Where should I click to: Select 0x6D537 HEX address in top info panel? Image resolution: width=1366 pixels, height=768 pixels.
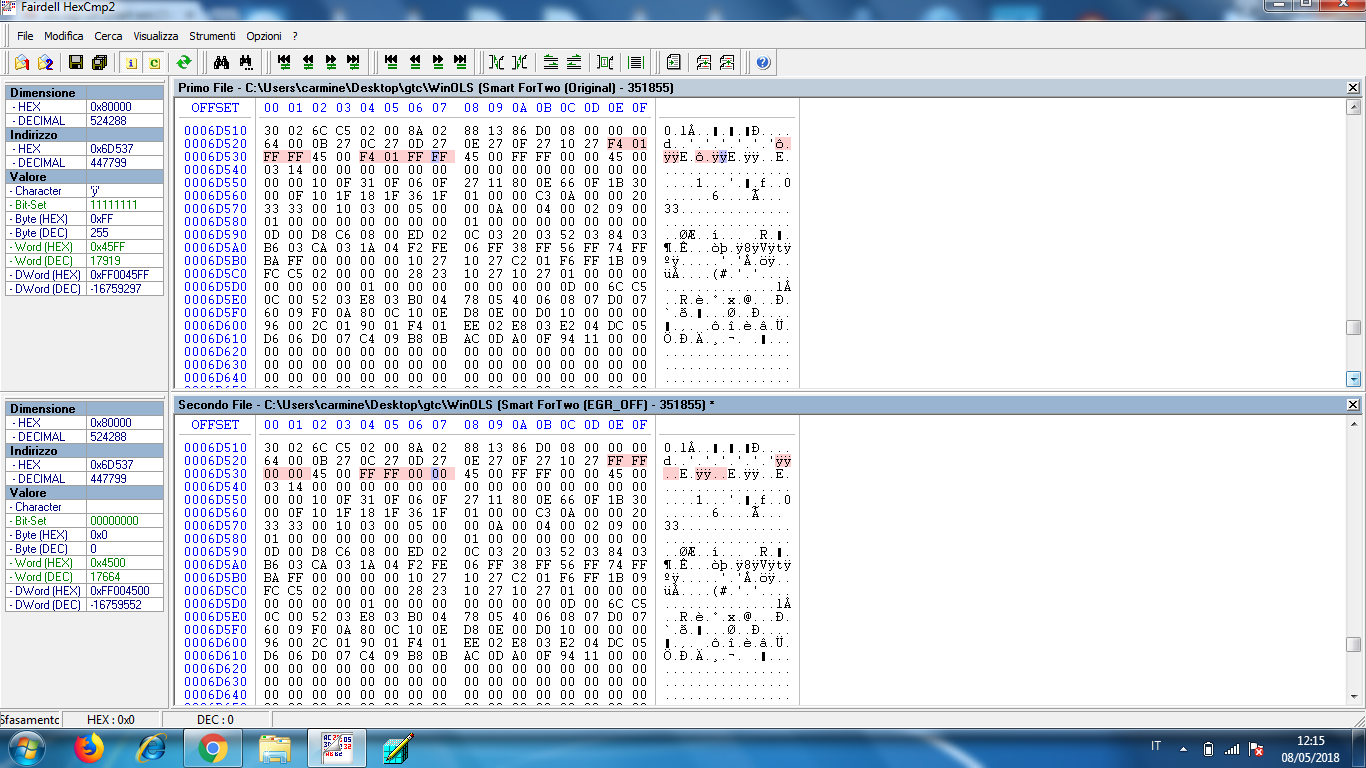point(125,149)
